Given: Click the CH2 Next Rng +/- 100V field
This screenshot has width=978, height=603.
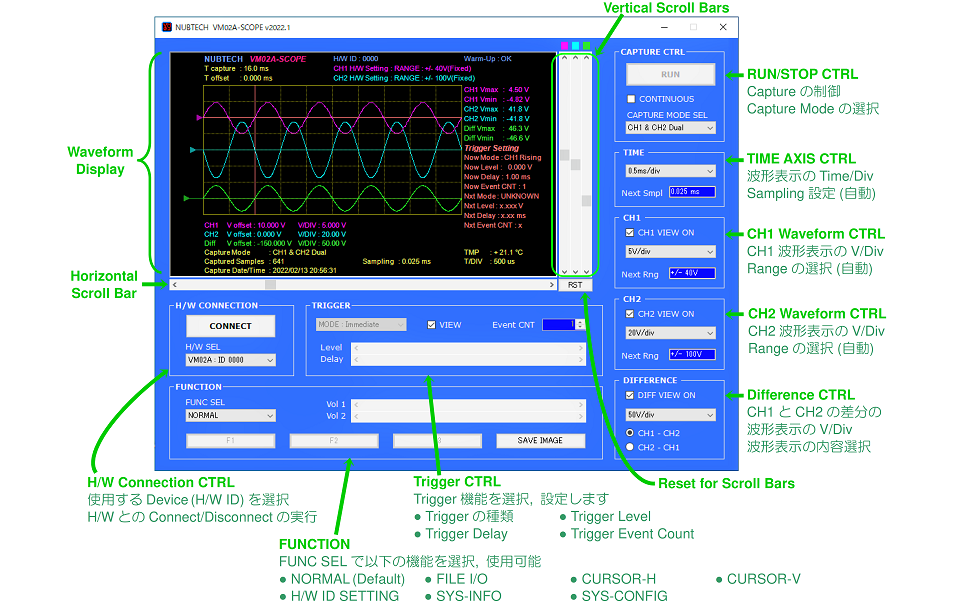Looking at the screenshot, I should [692, 354].
